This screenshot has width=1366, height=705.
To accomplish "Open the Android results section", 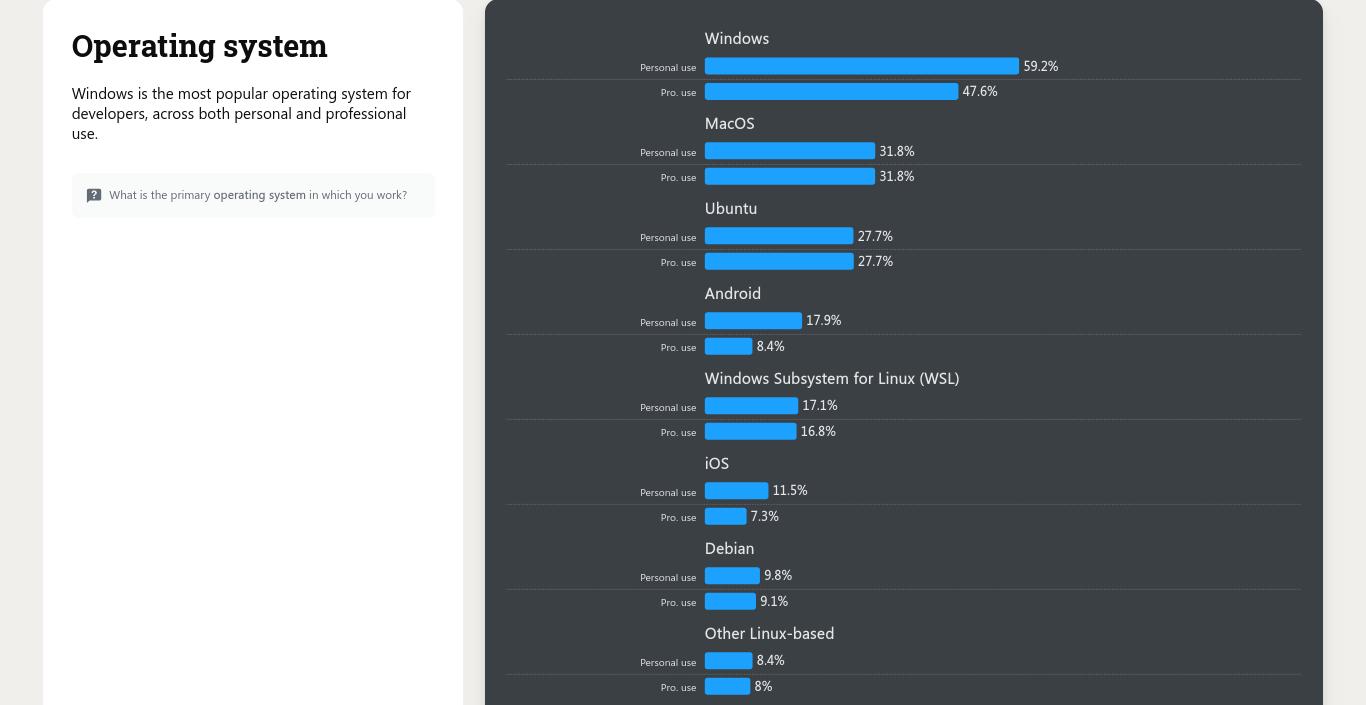I will (732, 293).
